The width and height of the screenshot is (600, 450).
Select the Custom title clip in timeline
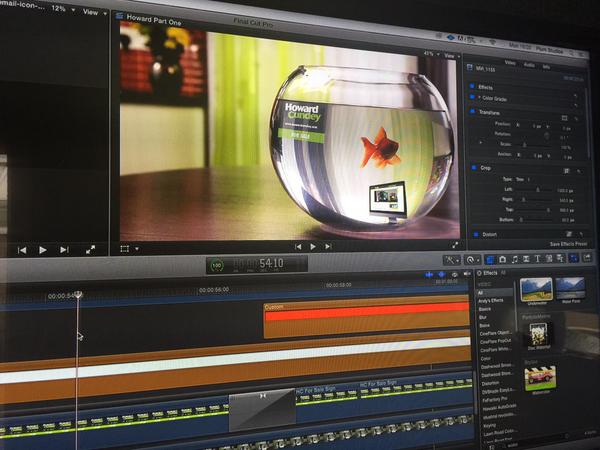366,318
